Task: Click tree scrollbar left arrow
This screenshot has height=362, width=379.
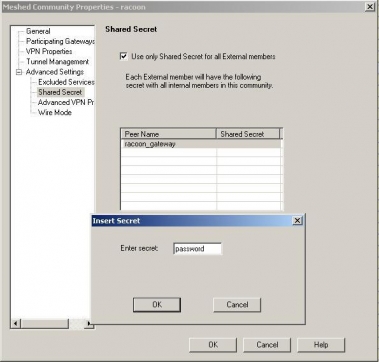Action: click(x=16, y=323)
